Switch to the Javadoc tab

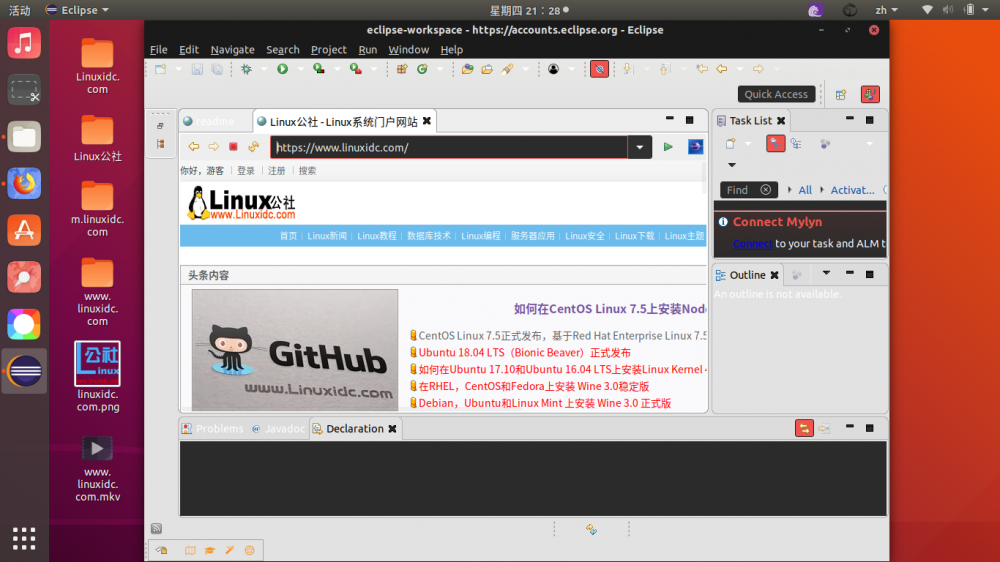[x=279, y=429]
